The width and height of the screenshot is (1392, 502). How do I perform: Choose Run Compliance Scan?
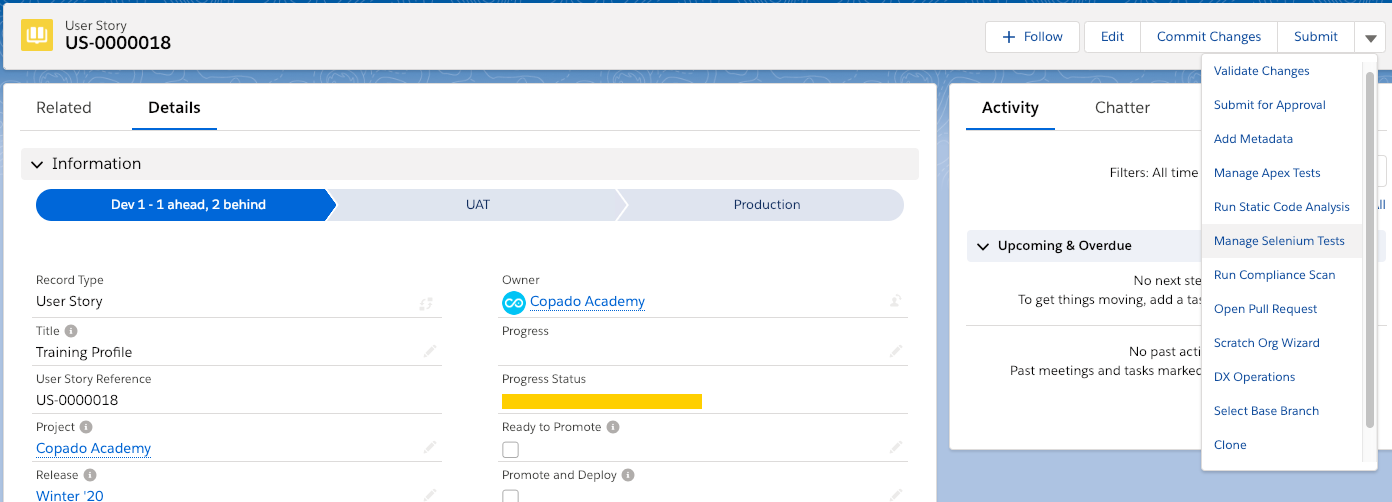1282,275
